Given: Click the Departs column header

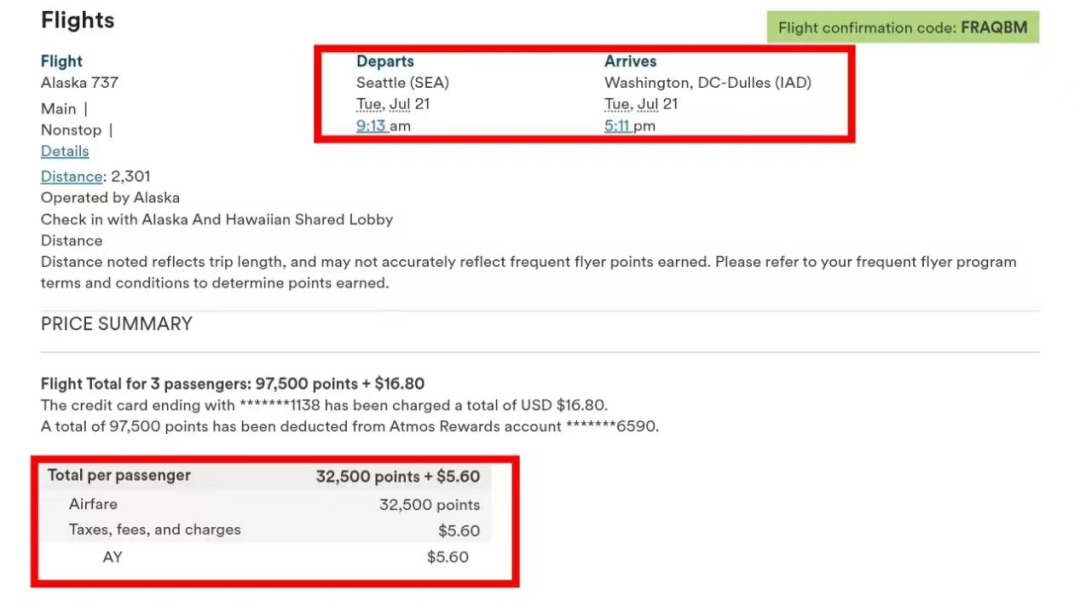Looking at the screenshot, I should pyautogui.click(x=385, y=61).
